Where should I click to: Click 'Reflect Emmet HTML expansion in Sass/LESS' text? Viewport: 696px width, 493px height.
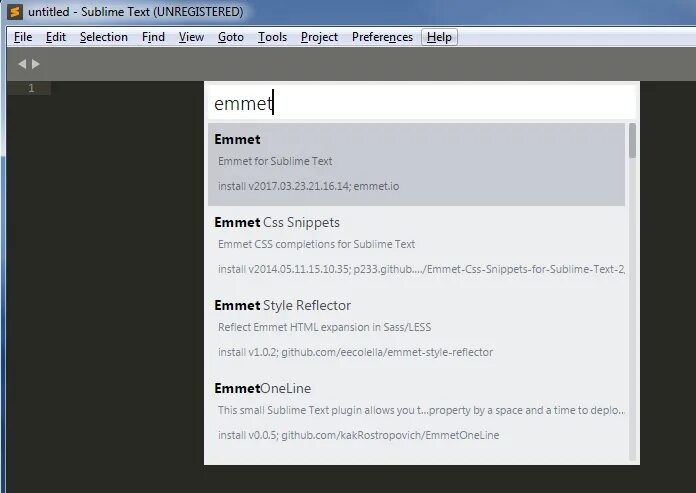[x=324, y=327]
